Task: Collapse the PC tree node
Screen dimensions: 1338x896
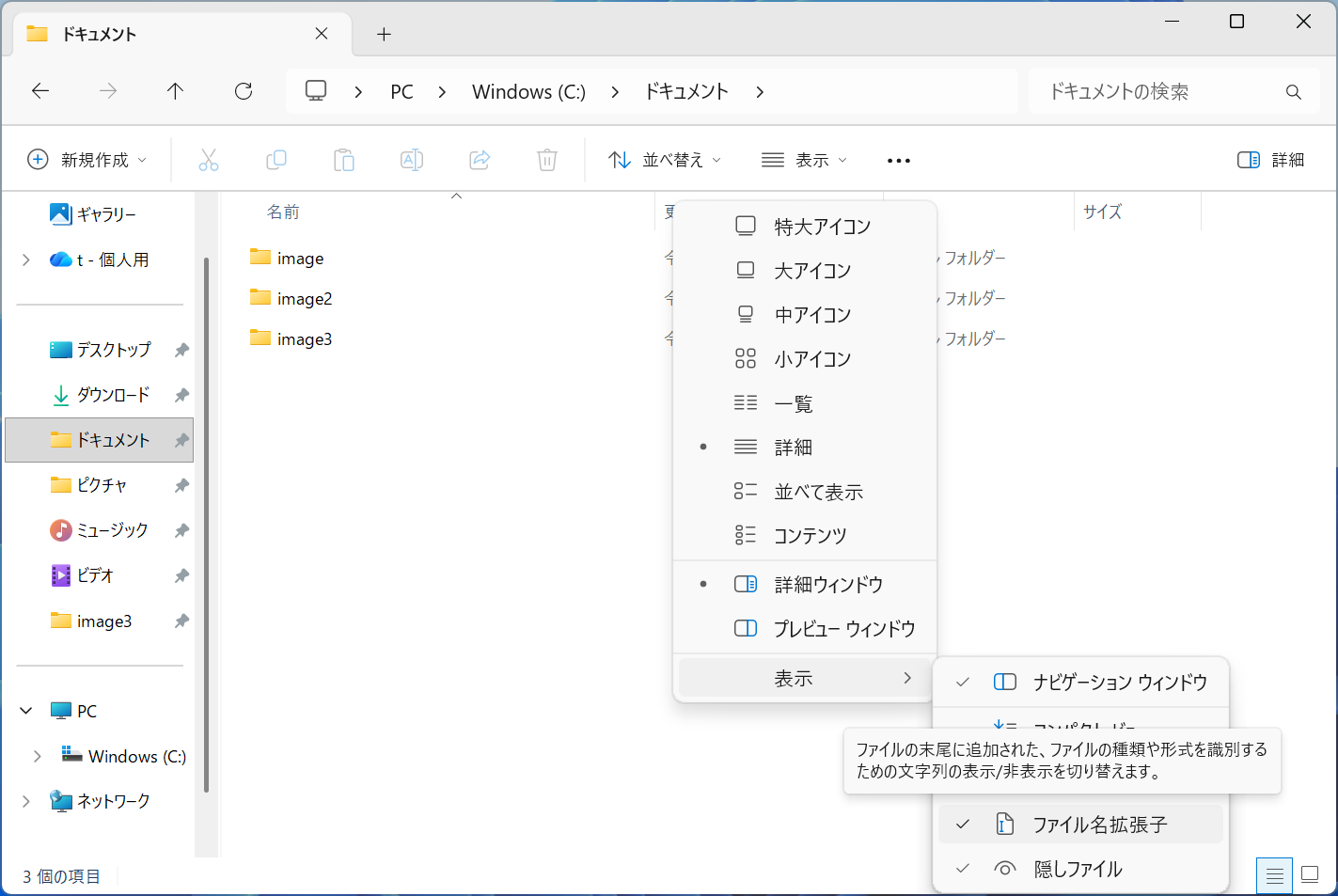Action: [x=26, y=711]
